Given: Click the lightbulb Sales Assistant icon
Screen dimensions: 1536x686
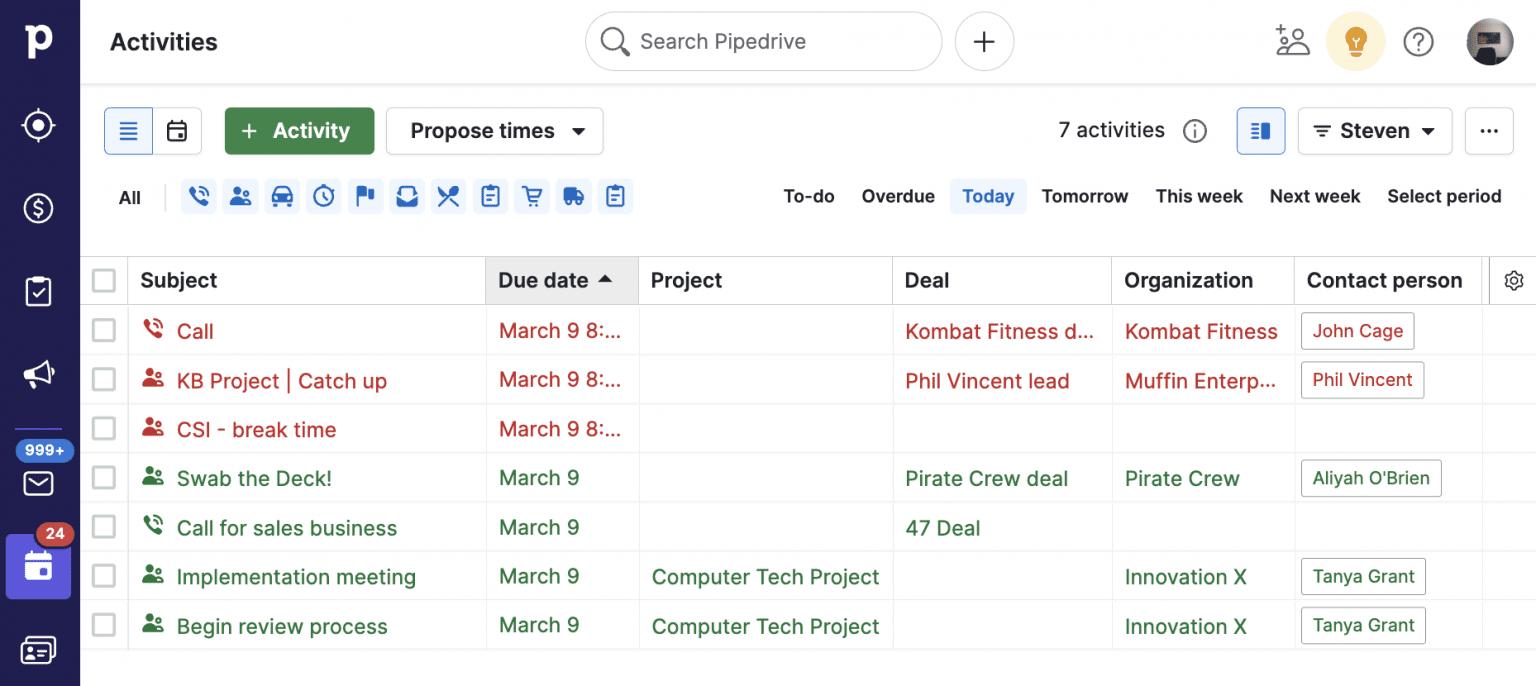Looking at the screenshot, I should coord(1355,42).
